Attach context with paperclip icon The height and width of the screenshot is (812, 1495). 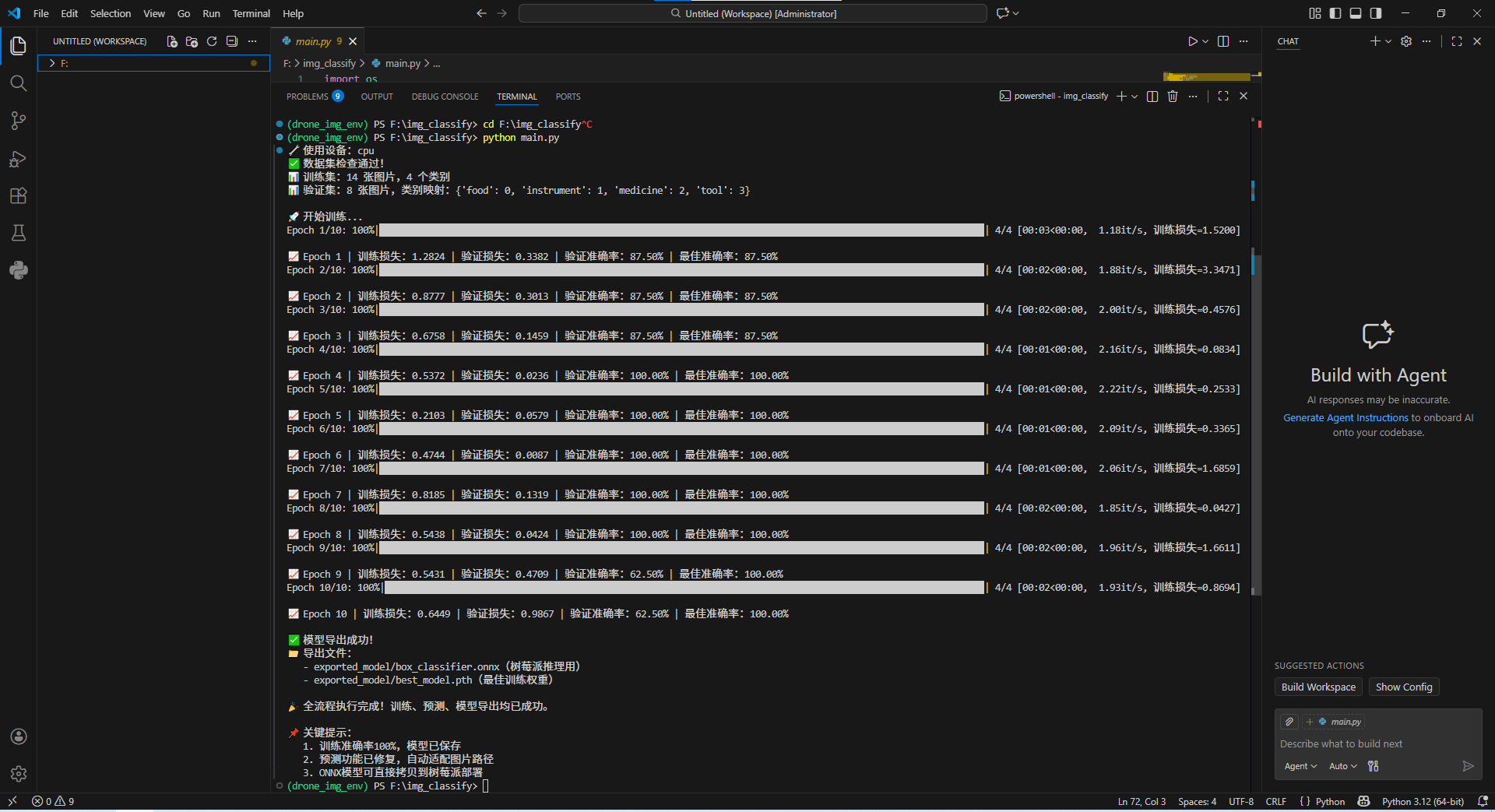point(1289,722)
